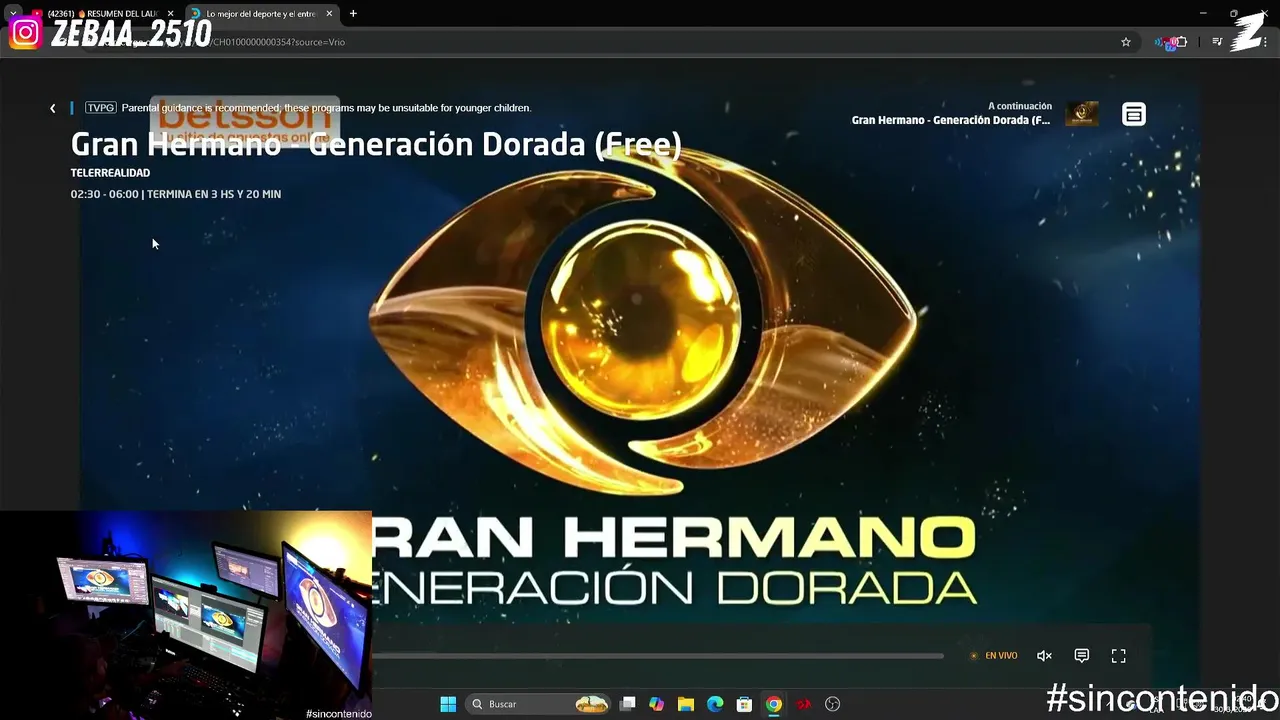Click the 'A continuación' label
The image size is (1280, 720).
1020,106
